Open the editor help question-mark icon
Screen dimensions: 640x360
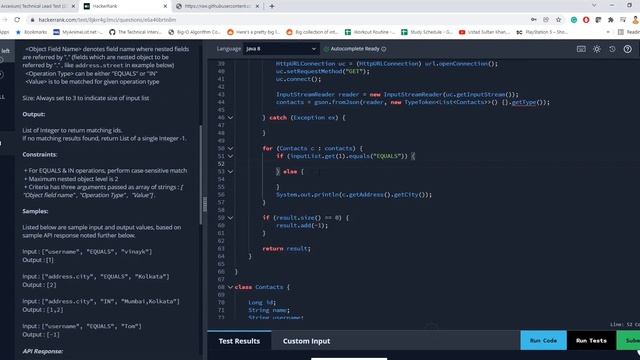click(x=628, y=49)
